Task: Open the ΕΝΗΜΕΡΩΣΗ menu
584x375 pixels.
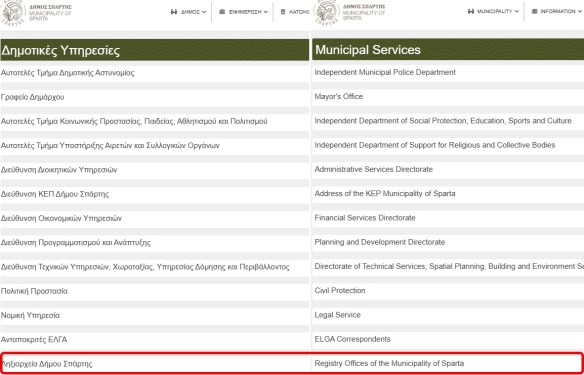Action: tap(244, 12)
